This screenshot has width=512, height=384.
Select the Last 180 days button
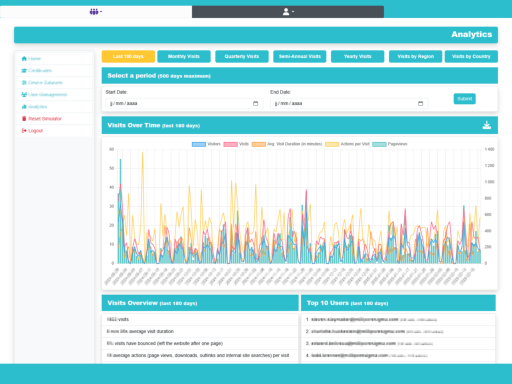(128, 56)
